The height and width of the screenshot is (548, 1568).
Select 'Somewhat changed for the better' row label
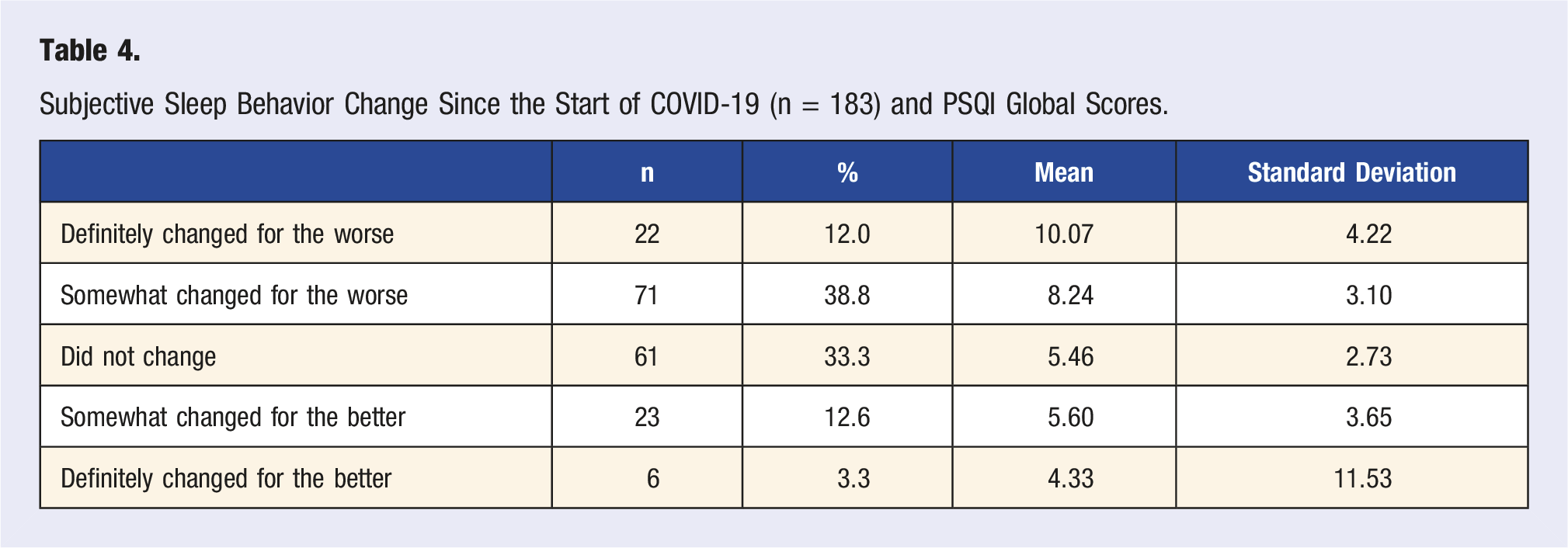pos(233,417)
